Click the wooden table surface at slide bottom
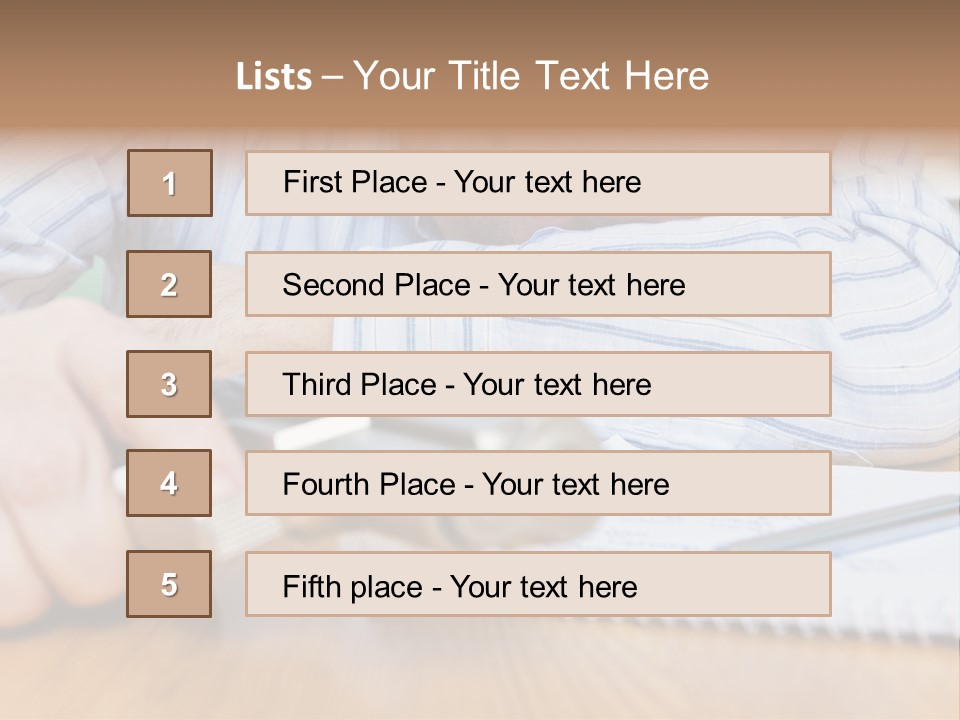The height and width of the screenshot is (720, 960). 480,670
